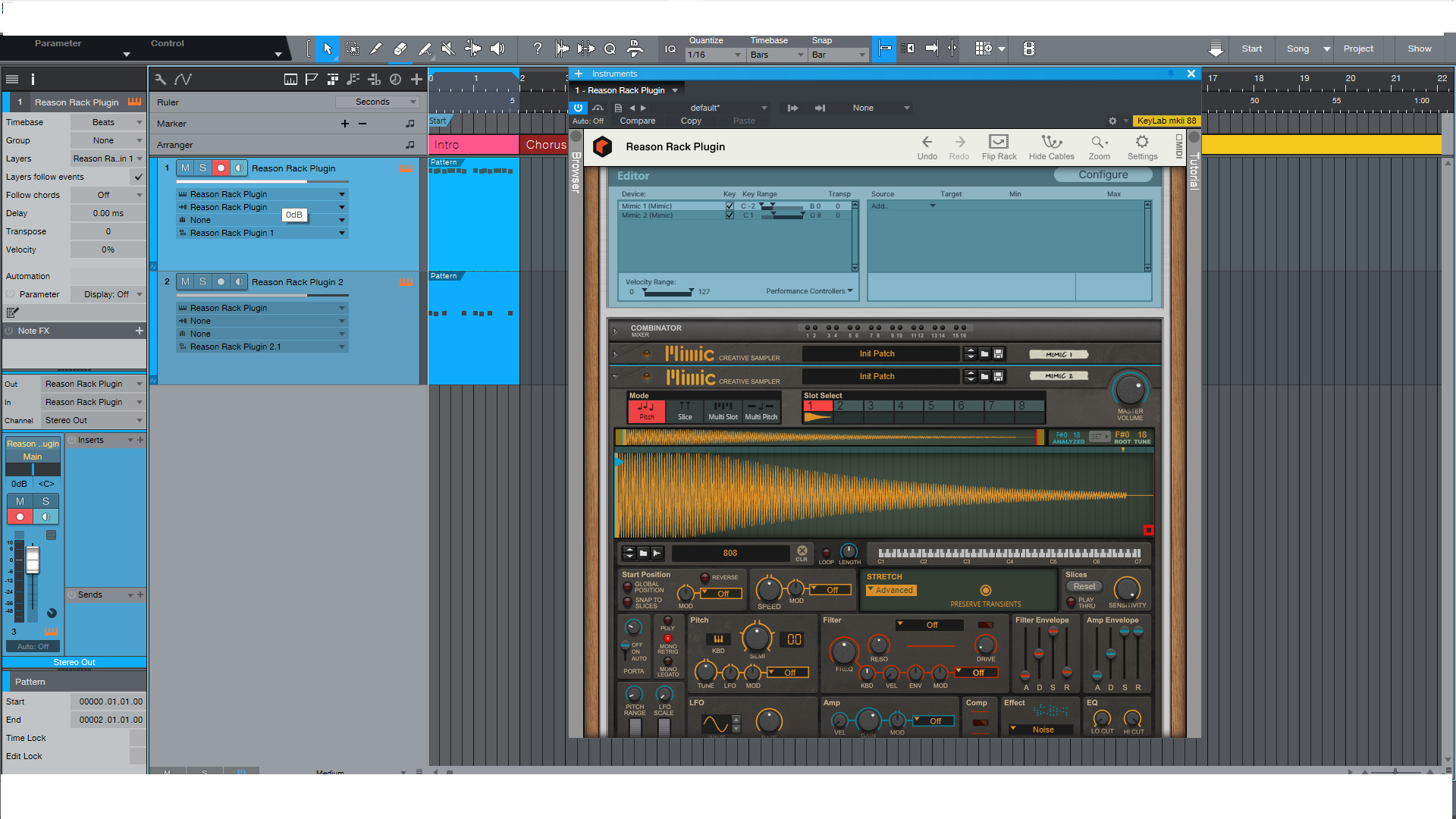Adjust the channel volume fader
The height and width of the screenshot is (819, 1456).
(x=33, y=560)
